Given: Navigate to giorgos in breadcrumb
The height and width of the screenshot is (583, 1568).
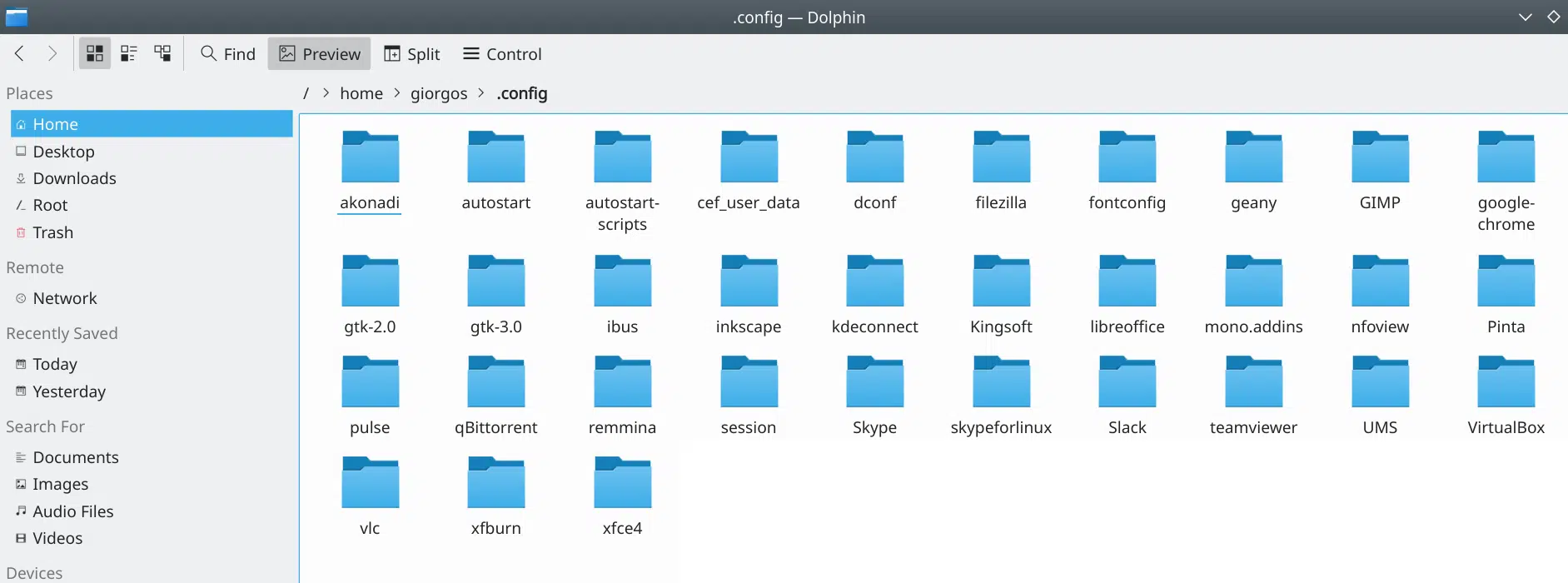Looking at the screenshot, I should click(439, 93).
